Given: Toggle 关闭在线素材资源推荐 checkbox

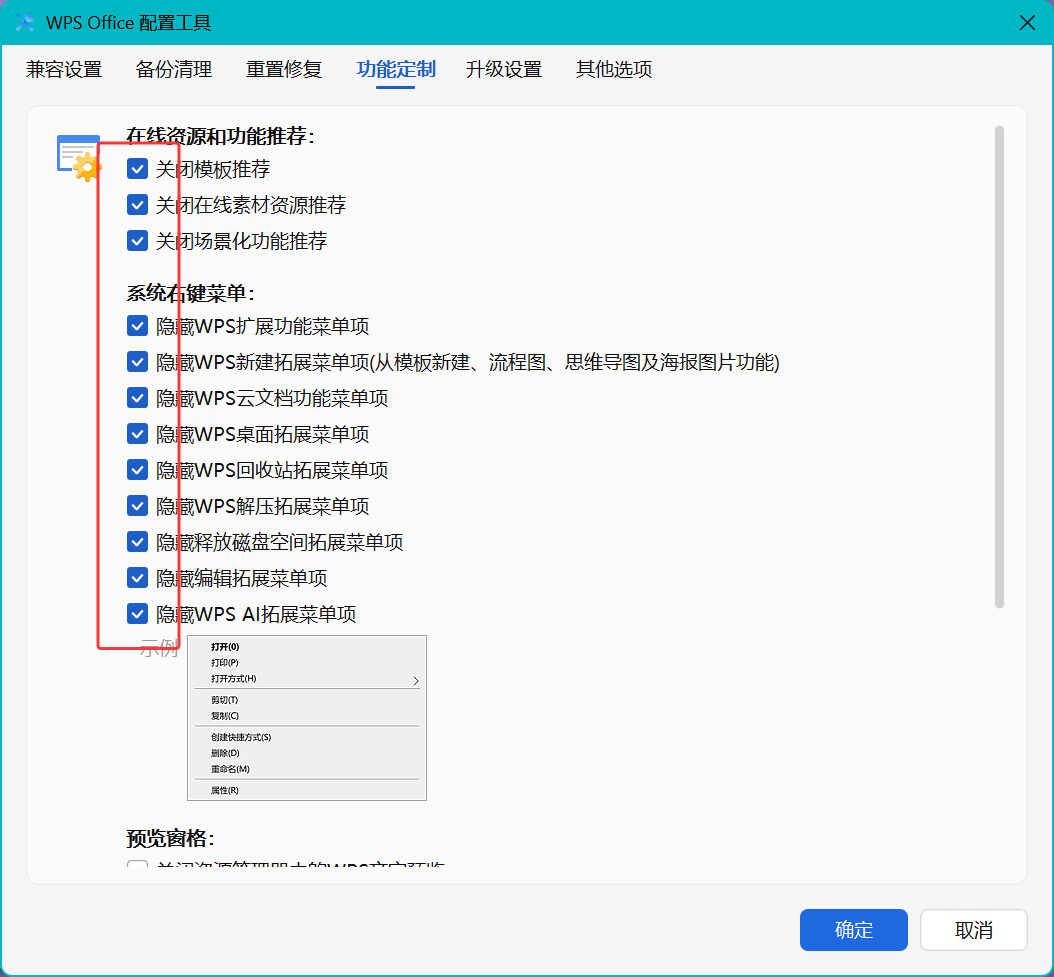Looking at the screenshot, I should pyautogui.click(x=137, y=204).
